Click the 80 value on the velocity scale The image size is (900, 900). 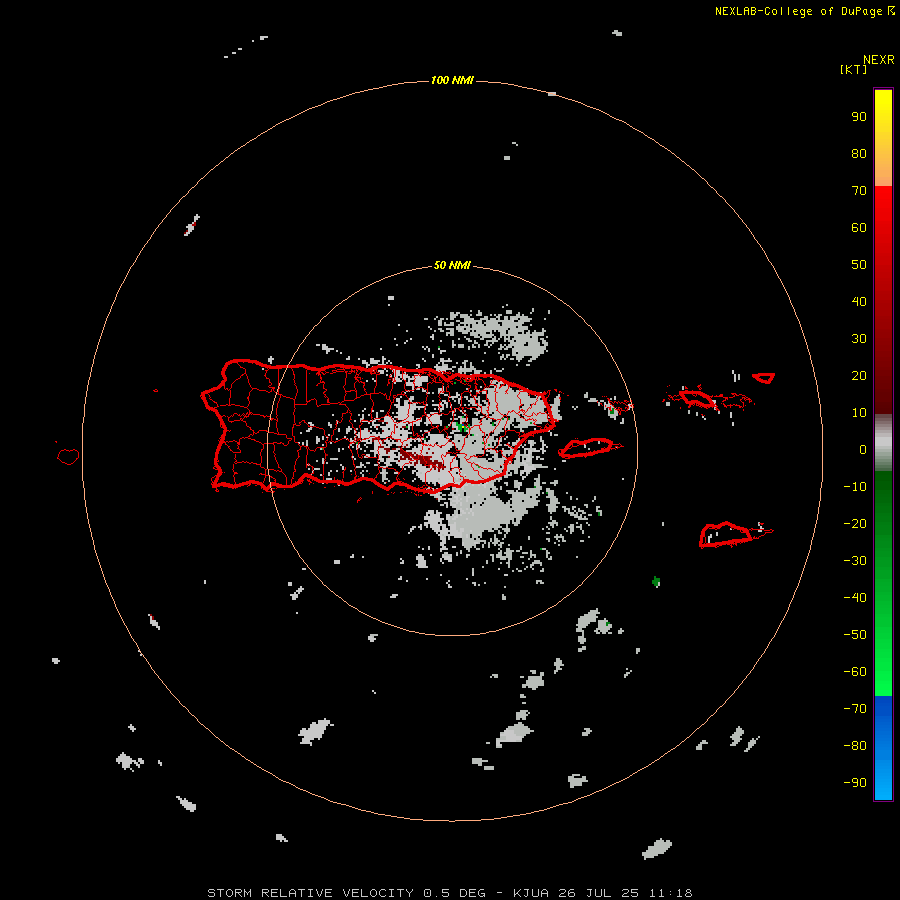[x=859, y=153]
